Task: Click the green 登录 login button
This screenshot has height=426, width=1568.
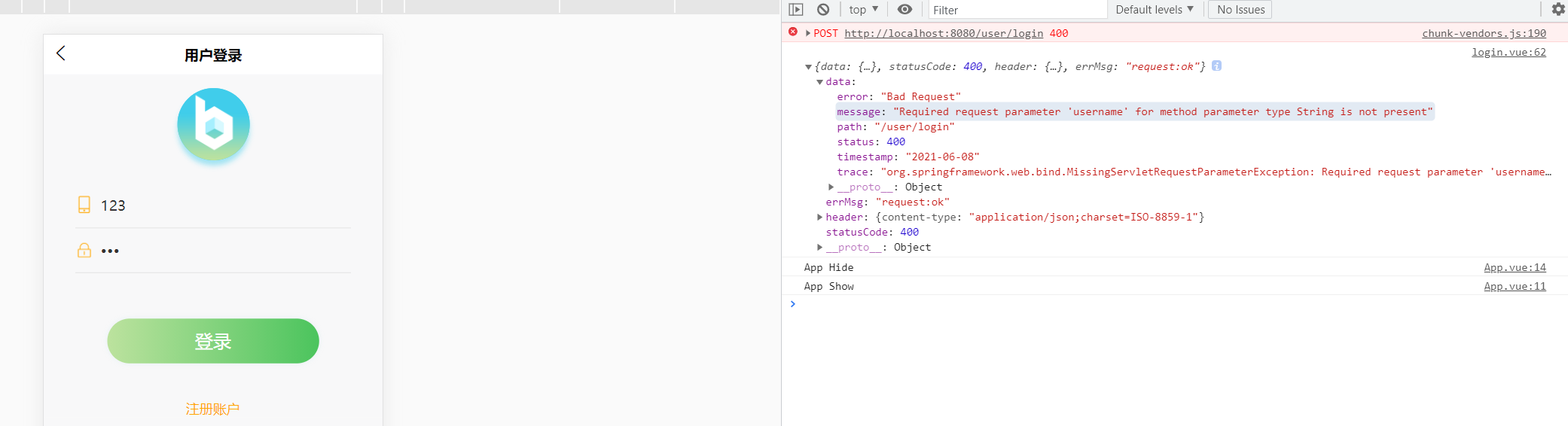Action: point(213,341)
